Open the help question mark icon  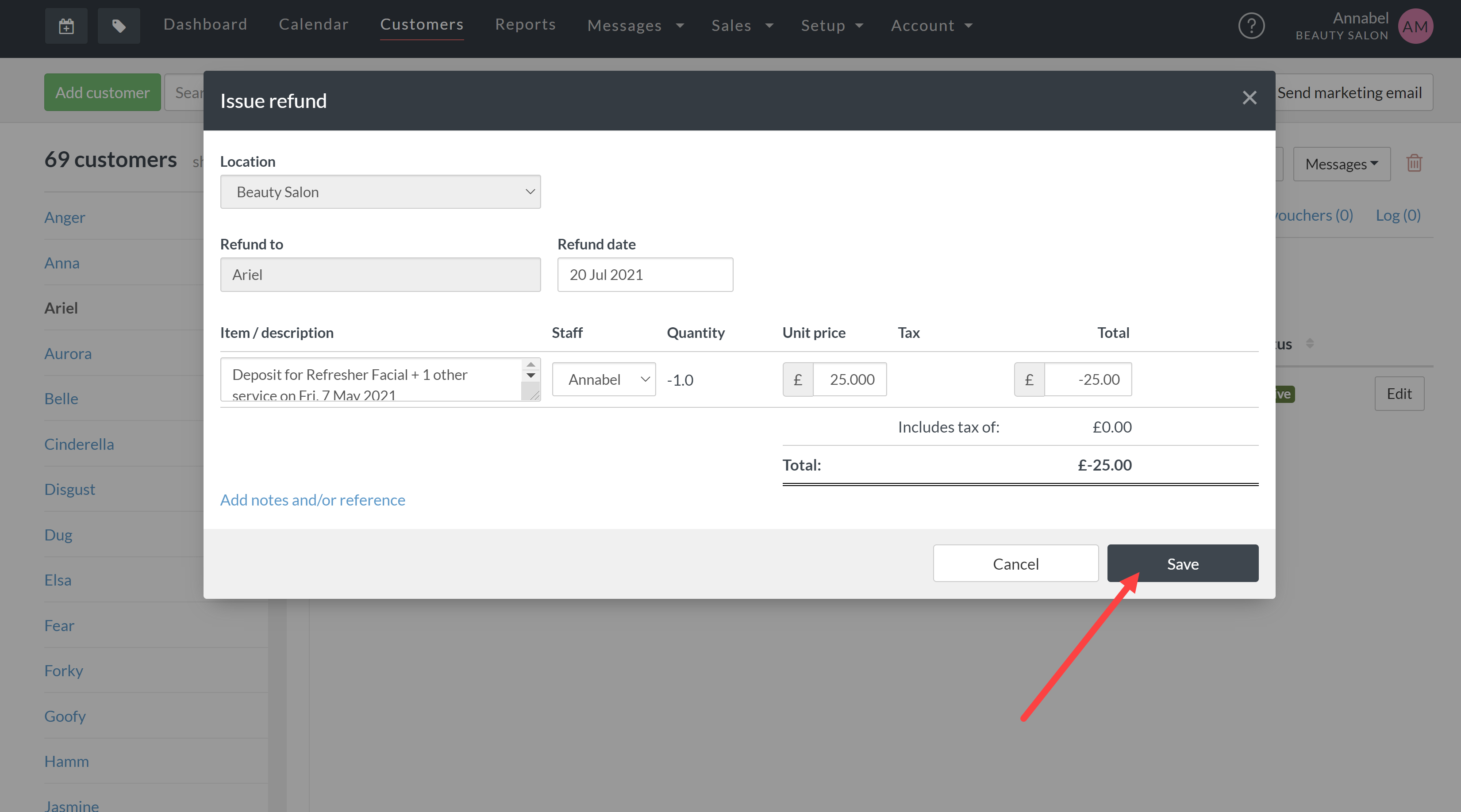tap(1251, 26)
